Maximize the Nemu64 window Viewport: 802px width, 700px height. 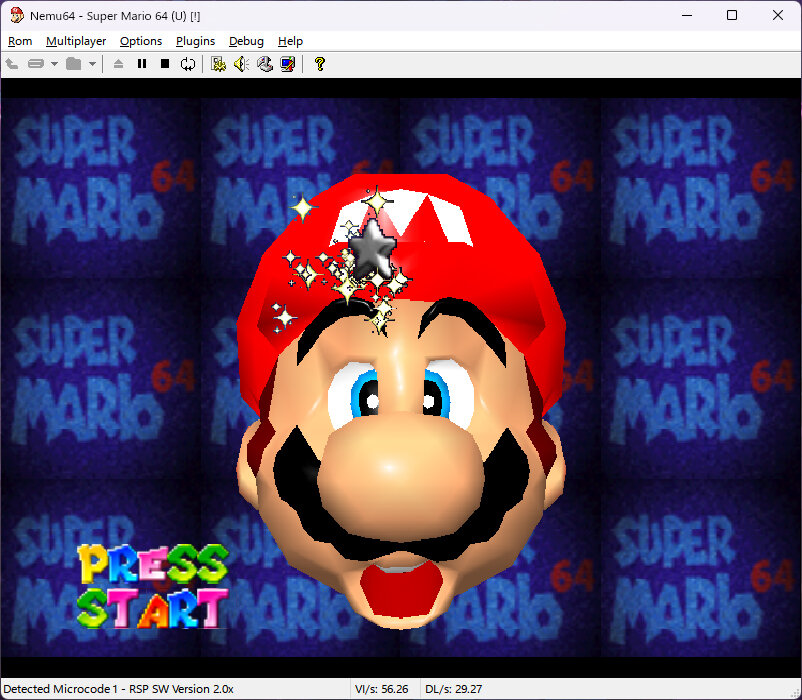(x=732, y=15)
